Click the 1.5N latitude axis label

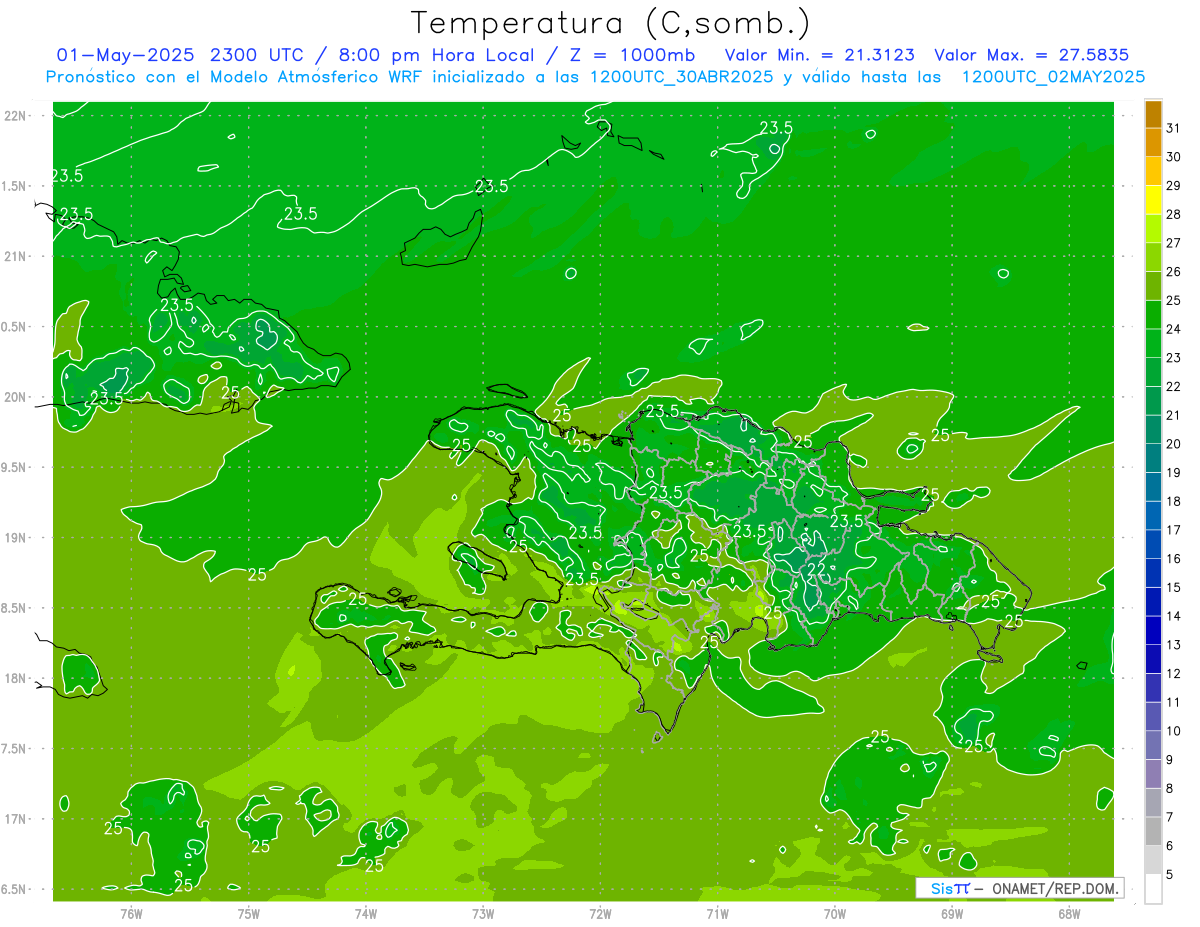tap(15, 186)
